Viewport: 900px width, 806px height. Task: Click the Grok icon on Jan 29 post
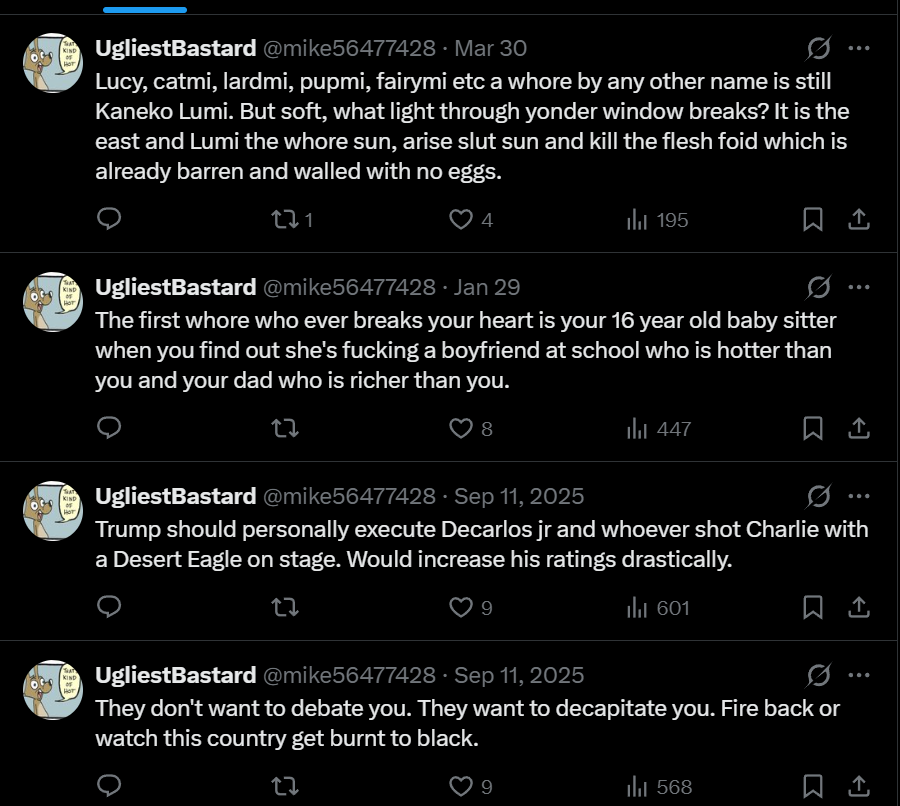click(818, 287)
